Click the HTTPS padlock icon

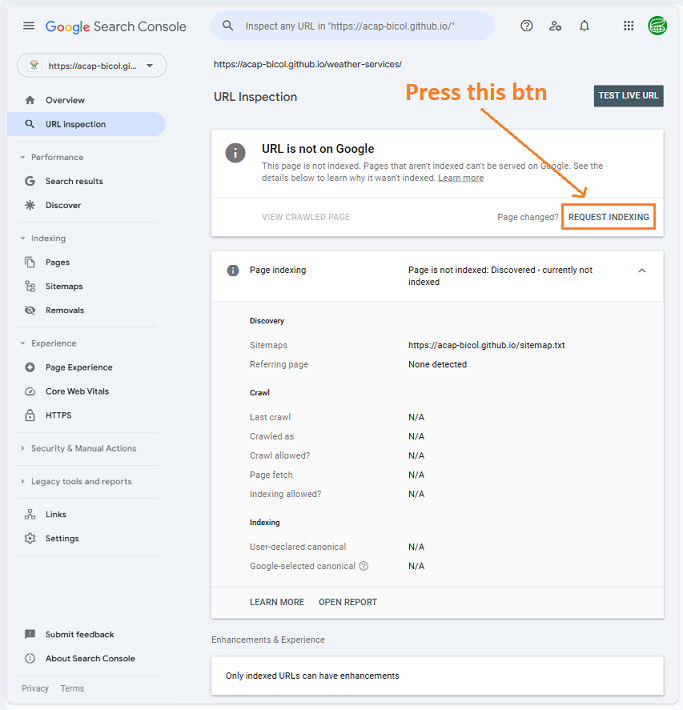30,415
